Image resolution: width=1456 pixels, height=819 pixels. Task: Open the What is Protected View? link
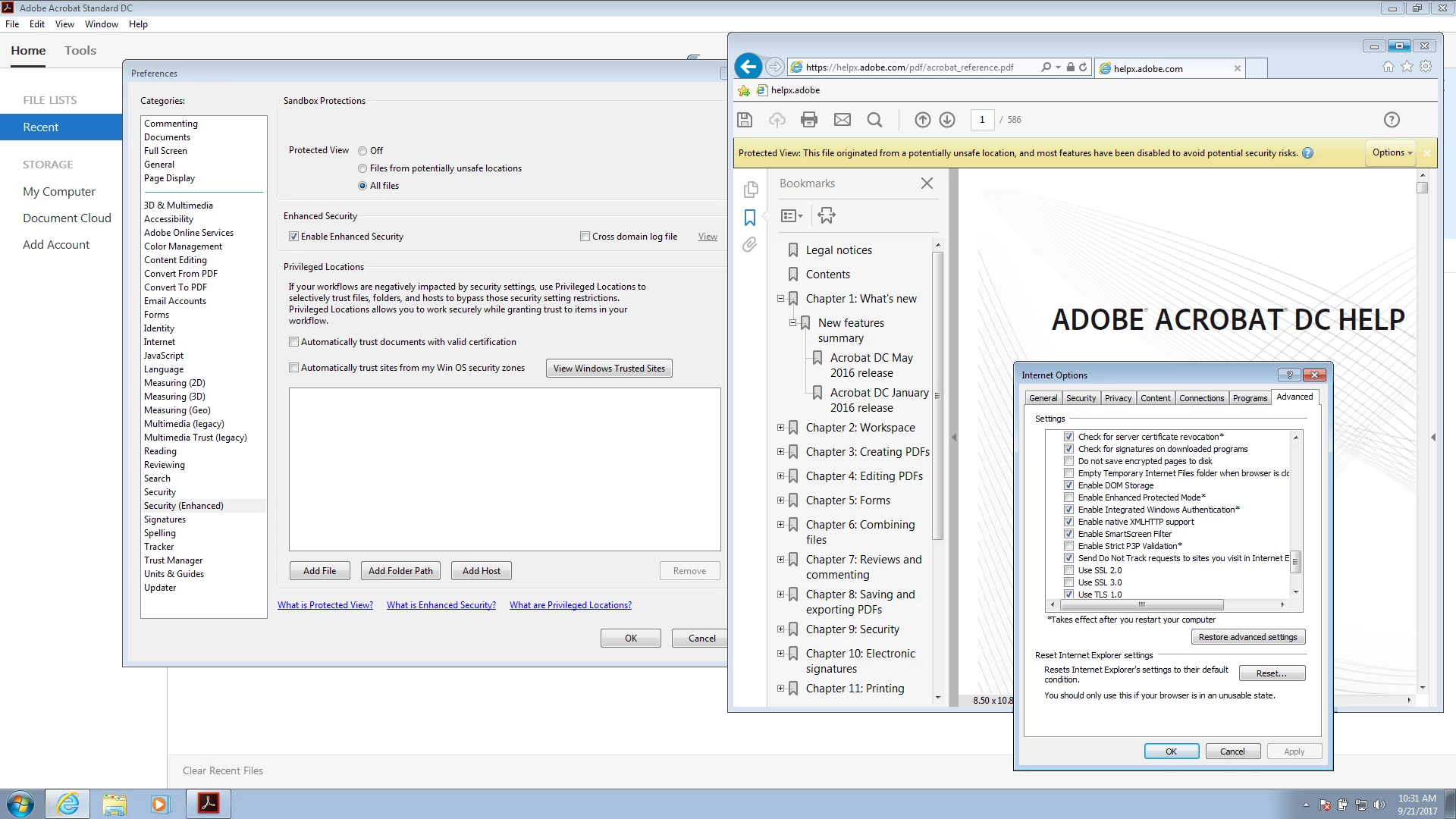325,605
